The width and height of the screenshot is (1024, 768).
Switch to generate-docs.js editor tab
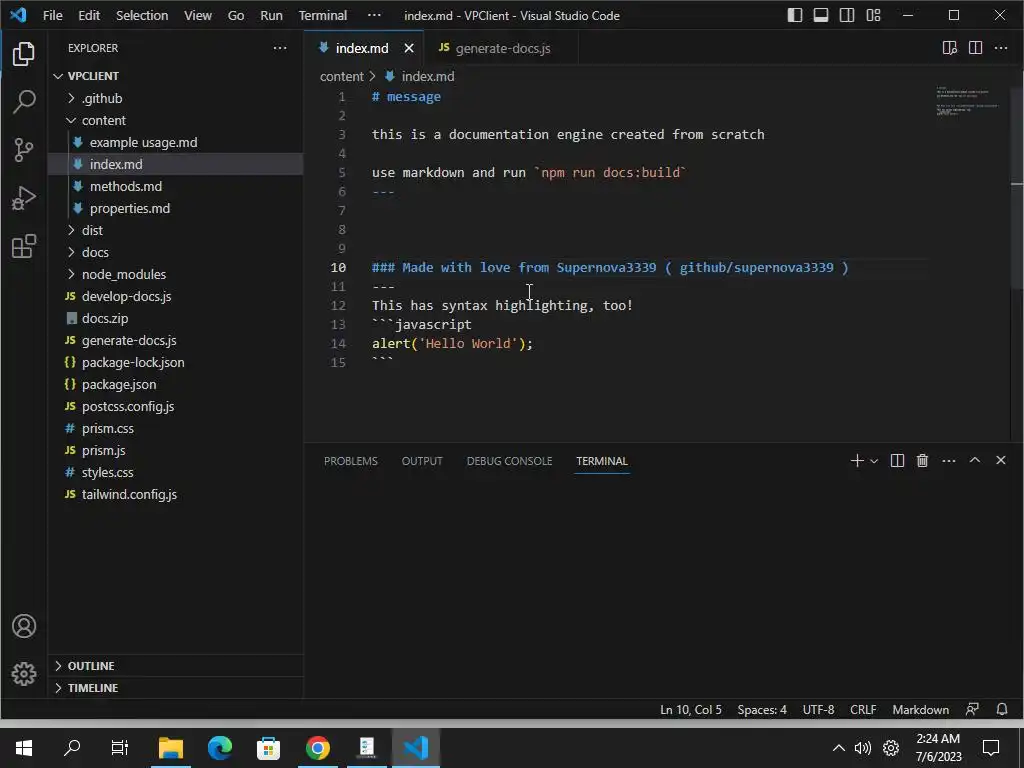coord(500,48)
